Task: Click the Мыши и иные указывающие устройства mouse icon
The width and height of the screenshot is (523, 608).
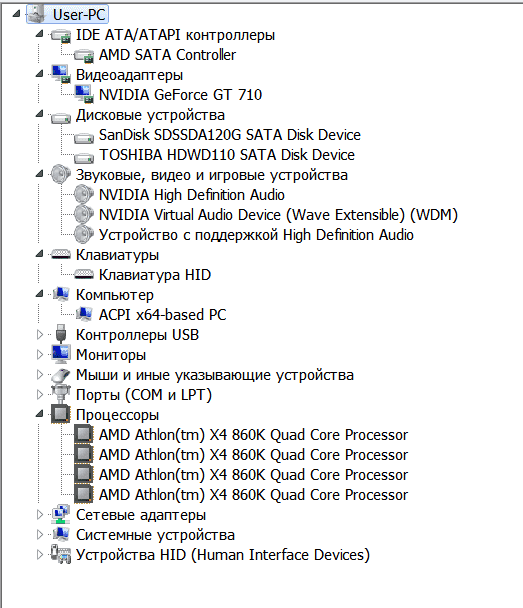Action: click(61, 375)
